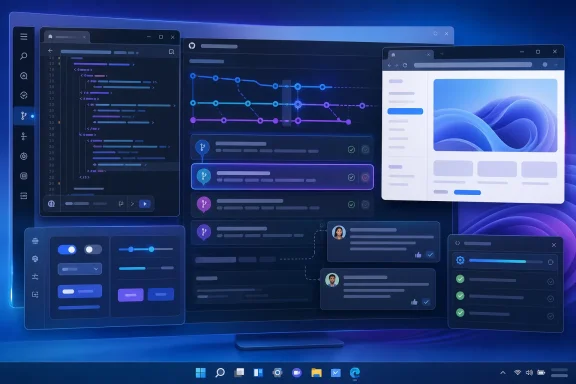This screenshot has width=576, height=384.
Task: Open the dropdown below the toggle switches
Action: (x=80, y=269)
